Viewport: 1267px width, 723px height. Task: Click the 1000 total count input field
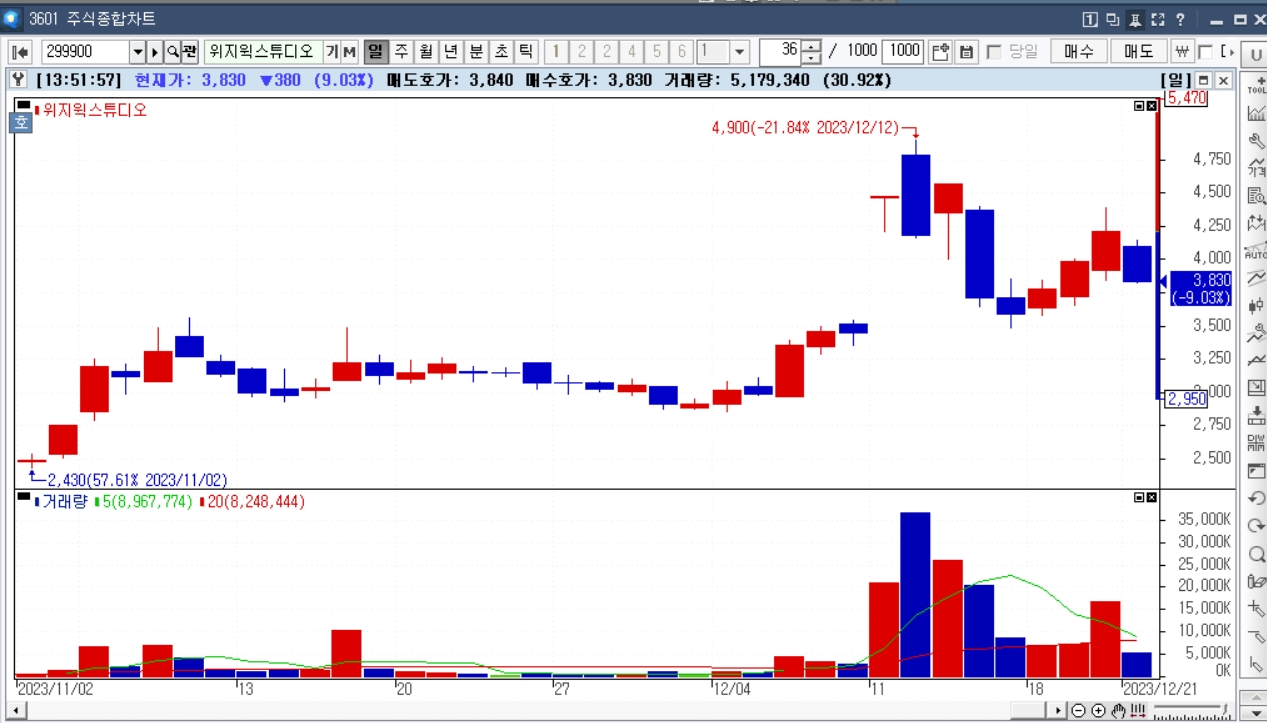902,52
